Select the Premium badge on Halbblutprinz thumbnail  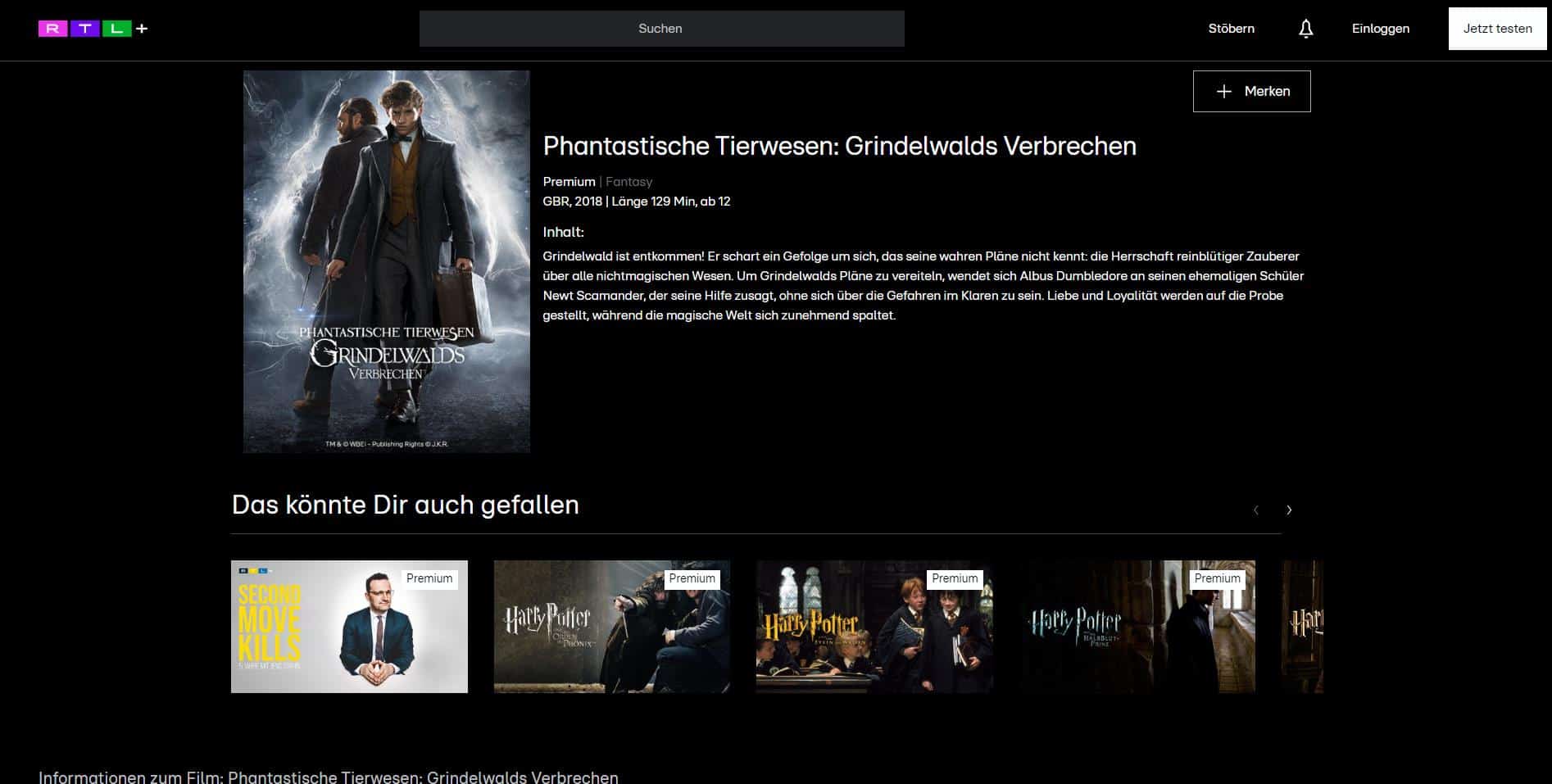[1217, 578]
